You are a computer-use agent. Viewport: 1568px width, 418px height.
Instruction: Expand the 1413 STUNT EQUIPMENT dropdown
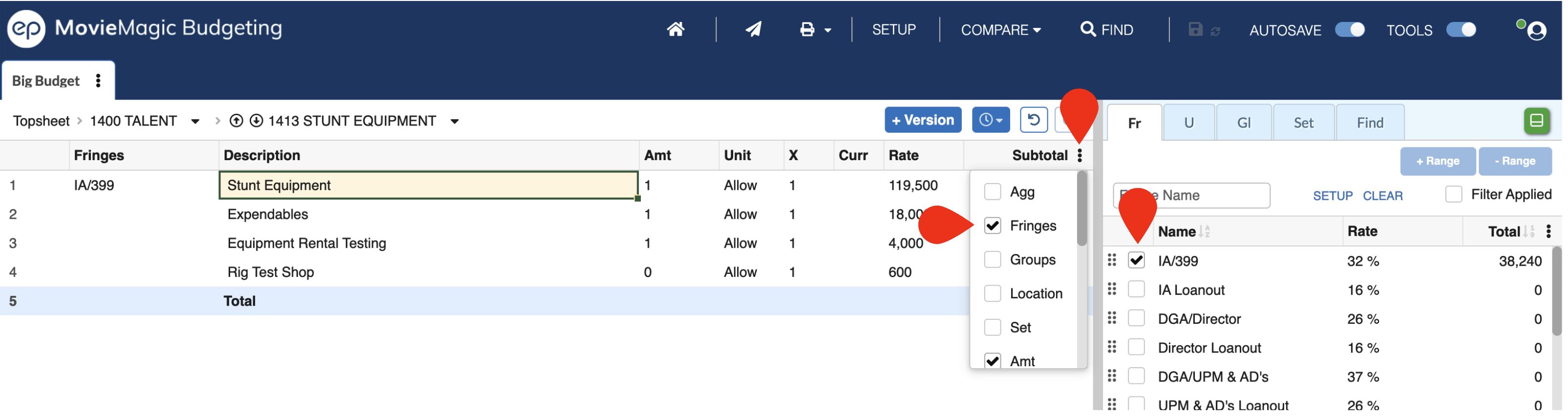tap(455, 122)
